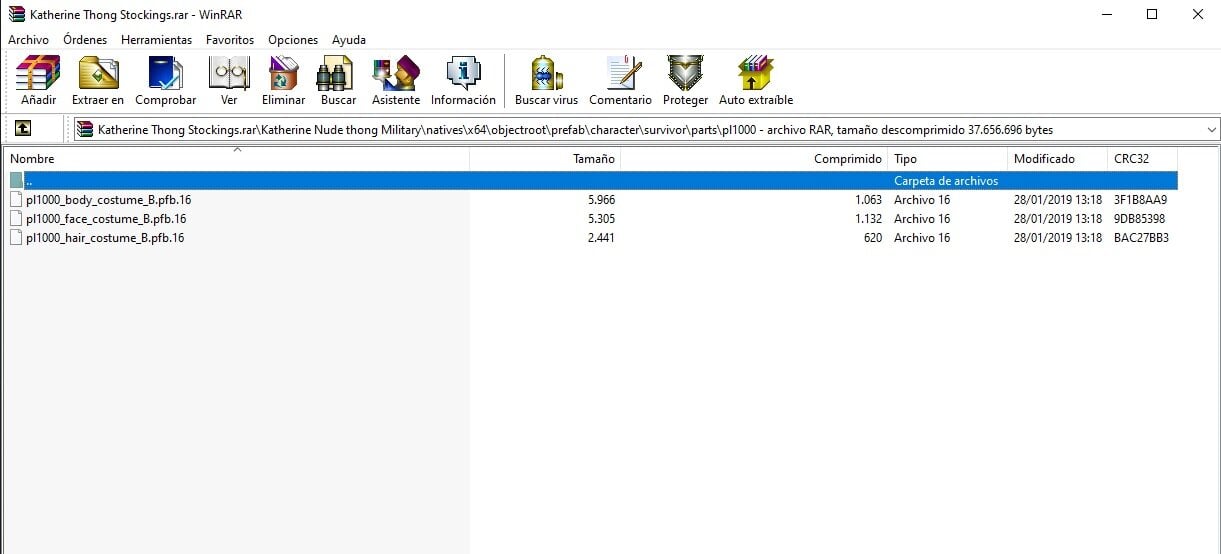This screenshot has width=1221, height=554.
Task: Select file pl1000_hair_costume_B.pfb.16
Action: tap(105, 238)
